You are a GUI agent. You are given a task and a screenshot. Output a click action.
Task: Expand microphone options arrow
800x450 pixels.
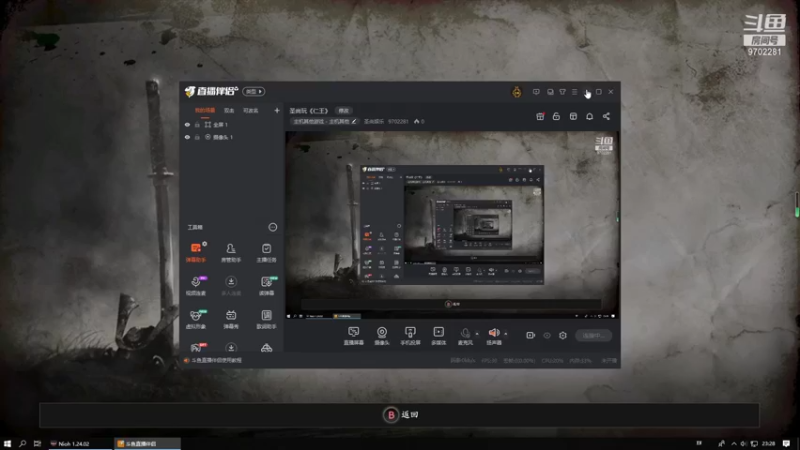pyautogui.click(x=477, y=334)
